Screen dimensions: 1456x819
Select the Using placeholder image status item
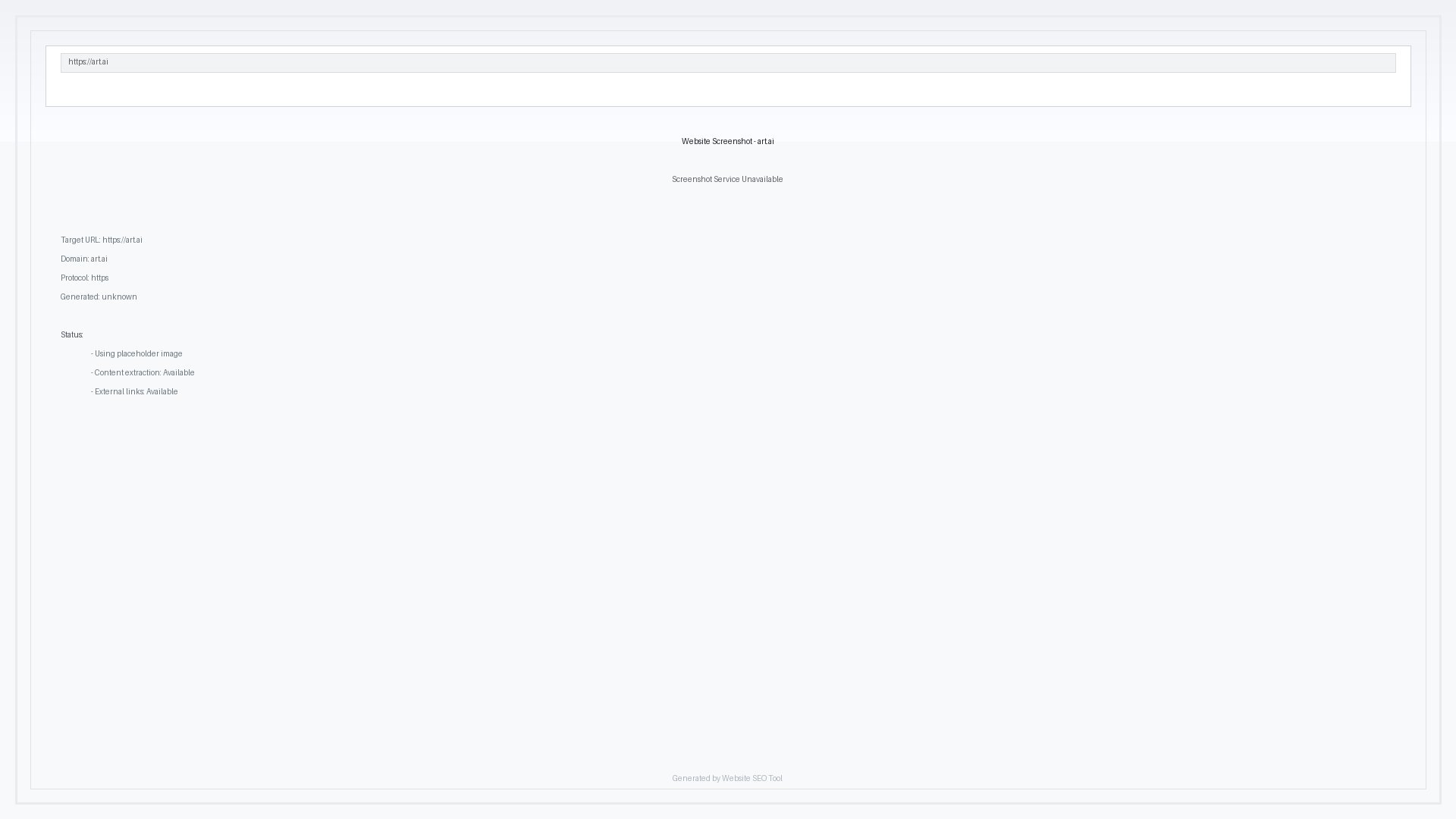click(137, 353)
